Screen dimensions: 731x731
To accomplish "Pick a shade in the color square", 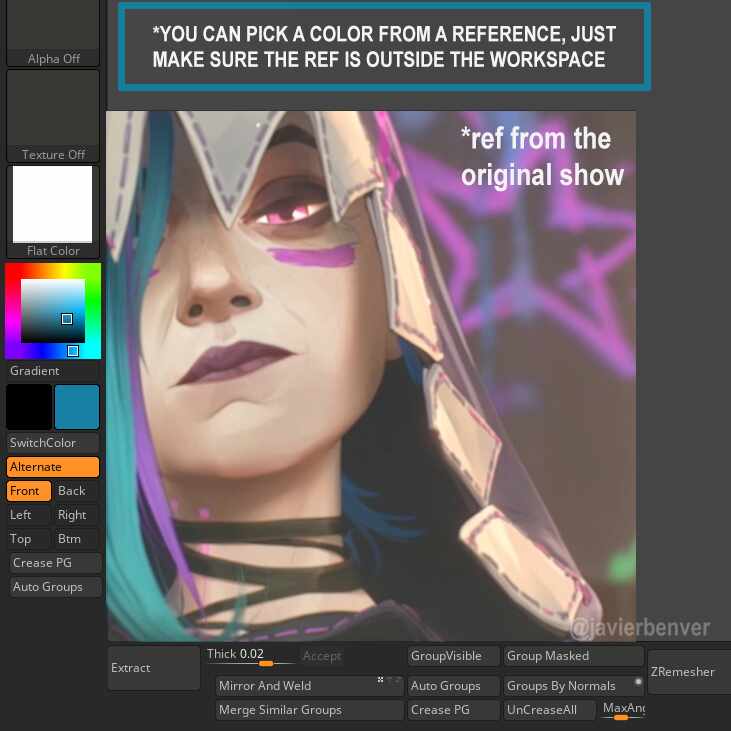I will (x=53, y=310).
